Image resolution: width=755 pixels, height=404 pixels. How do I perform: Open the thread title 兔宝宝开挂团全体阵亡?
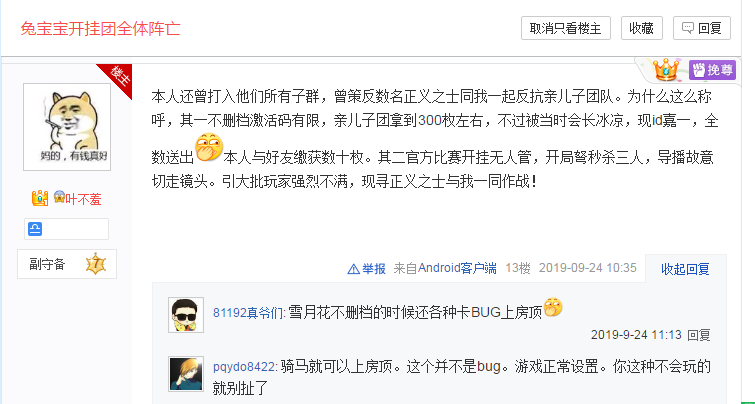(100, 29)
